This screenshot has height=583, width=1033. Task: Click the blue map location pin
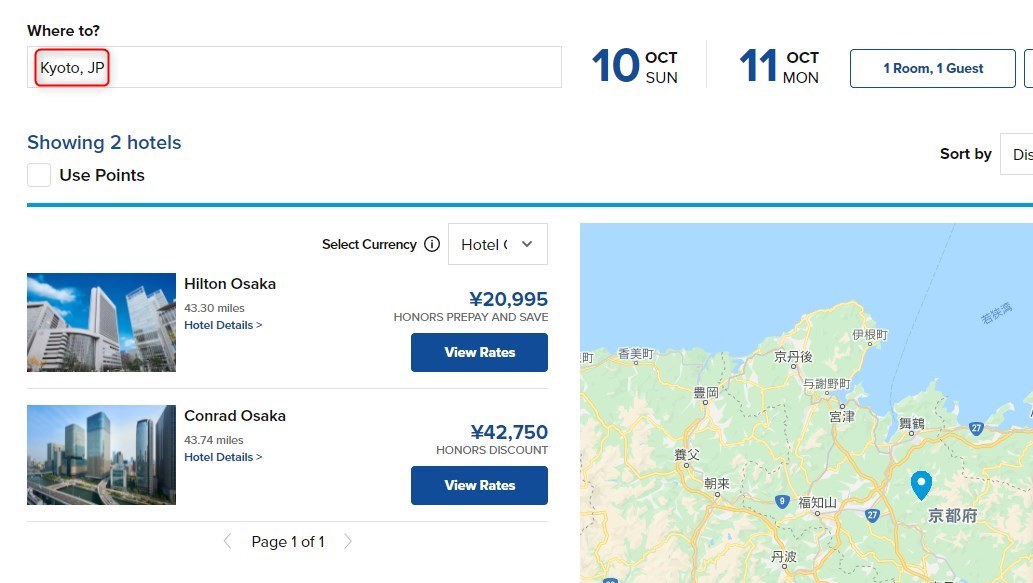[x=921, y=485]
